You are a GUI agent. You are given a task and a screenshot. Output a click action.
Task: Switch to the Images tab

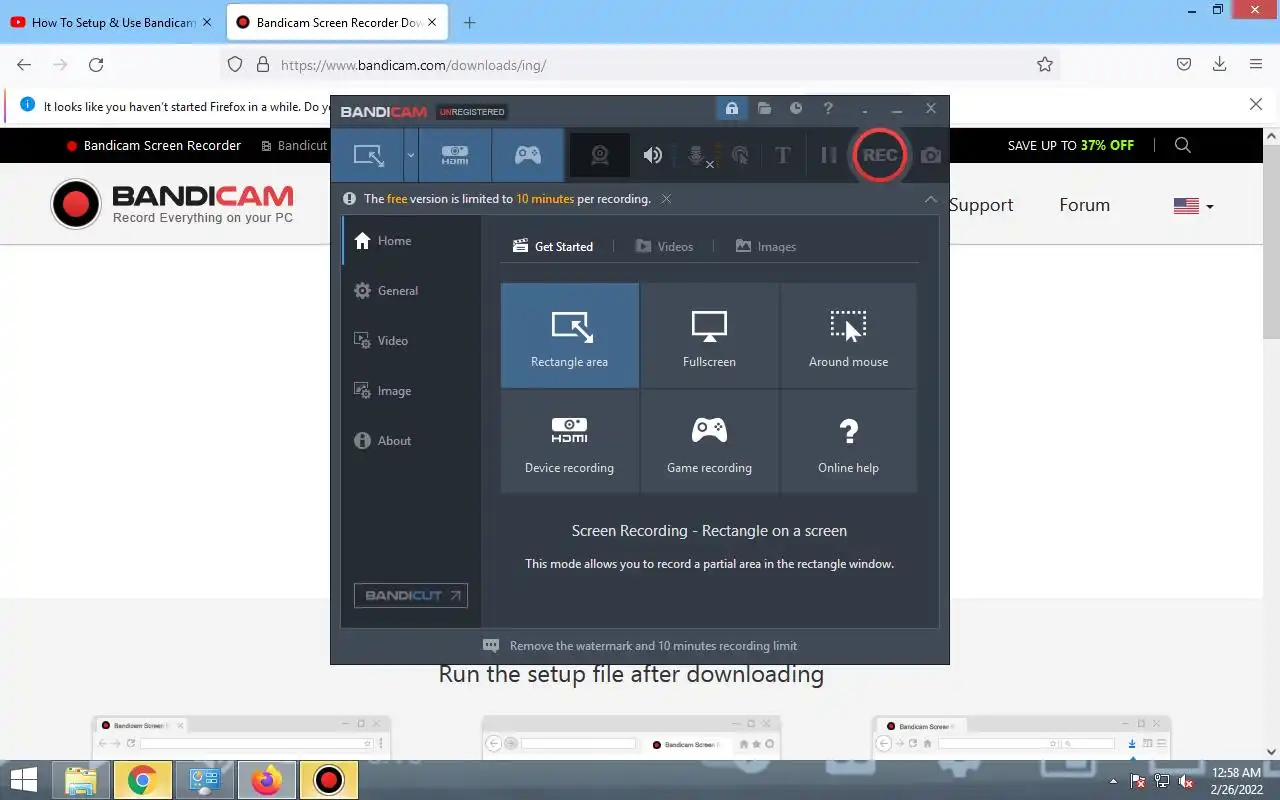[766, 246]
